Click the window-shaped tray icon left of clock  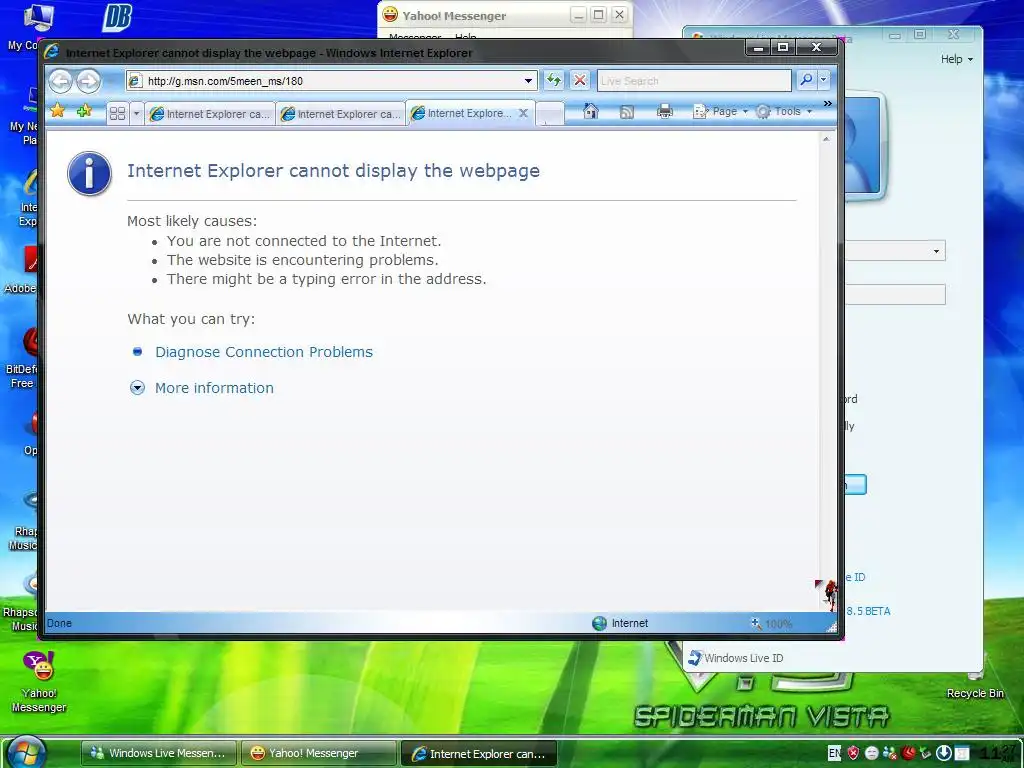tap(962, 754)
